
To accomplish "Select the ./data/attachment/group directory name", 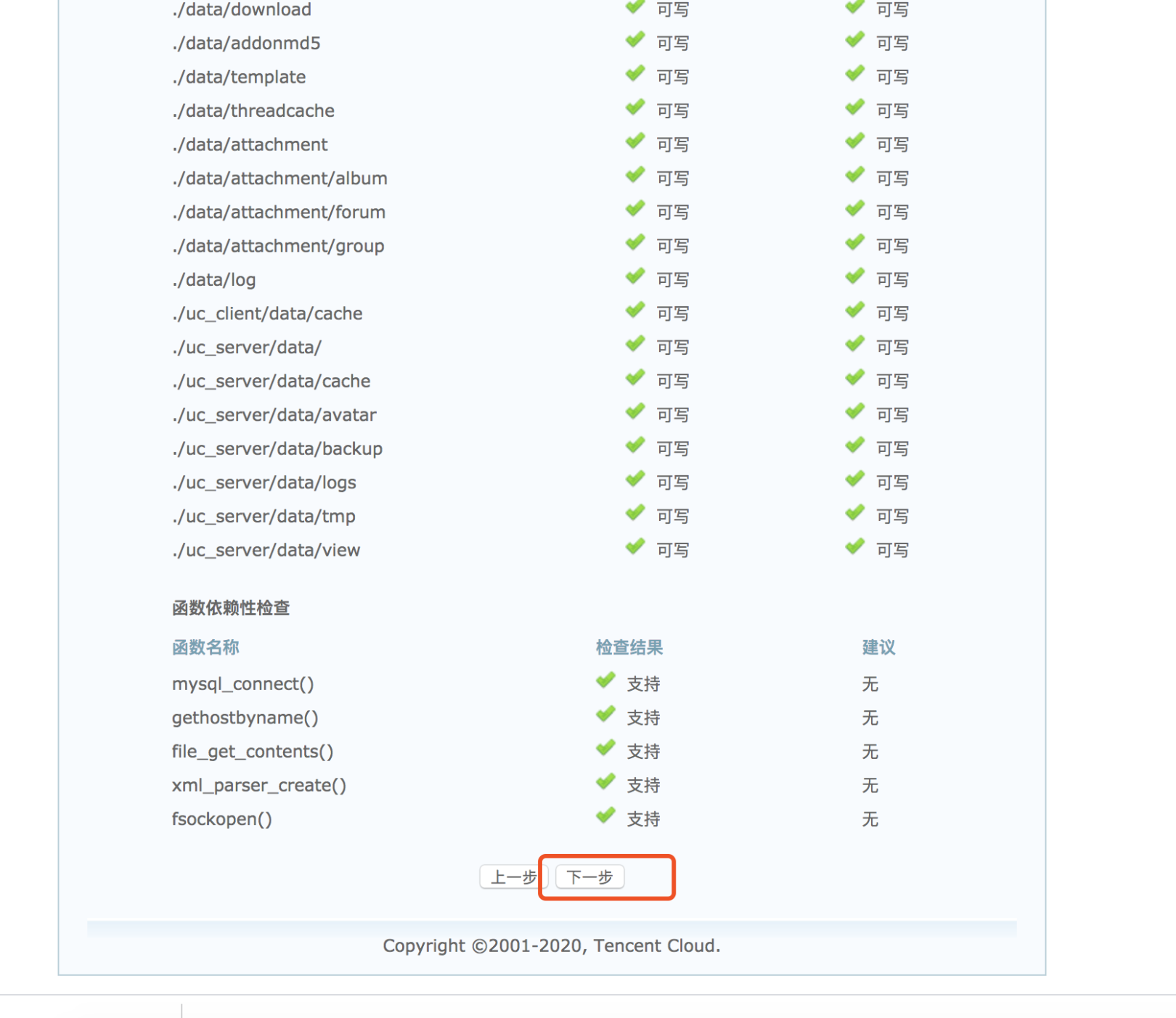I will 278,246.
